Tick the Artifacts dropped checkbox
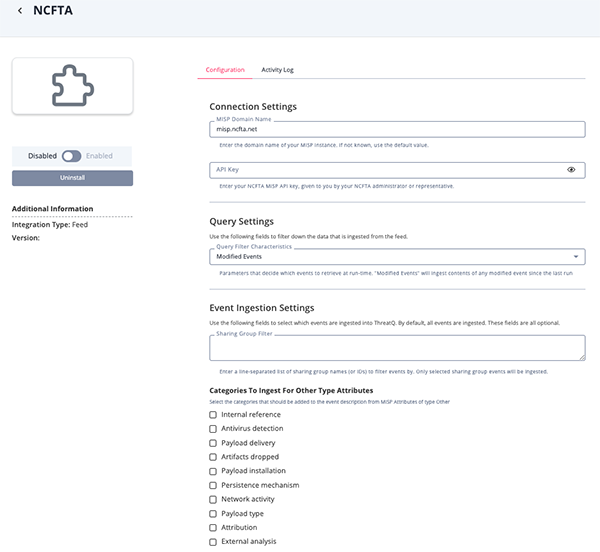Image resolution: width=600 pixels, height=552 pixels. [213, 457]
